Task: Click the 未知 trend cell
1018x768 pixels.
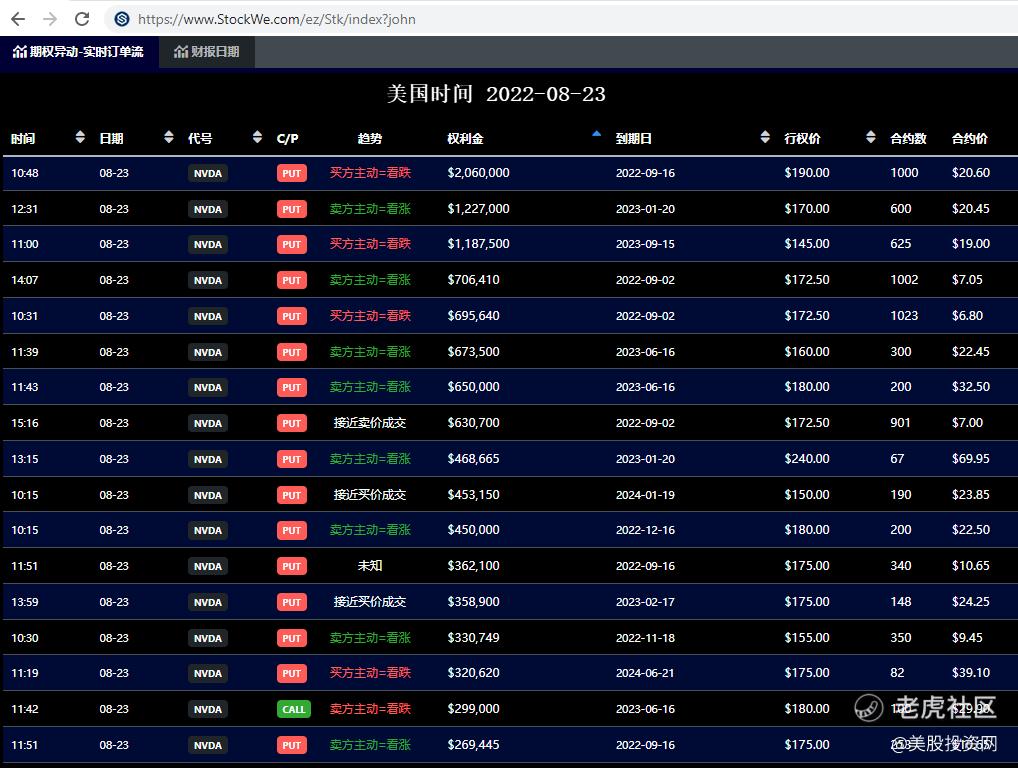Action: click(x=369, y=565)
